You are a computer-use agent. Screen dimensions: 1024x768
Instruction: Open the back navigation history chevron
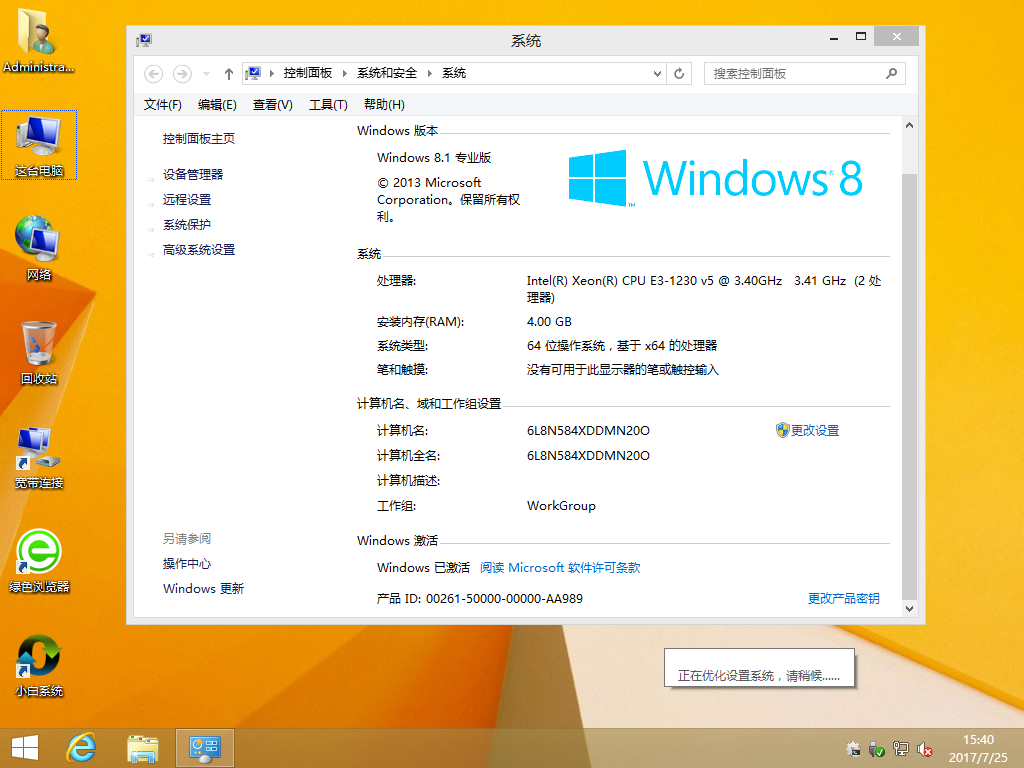pos(207,73)
